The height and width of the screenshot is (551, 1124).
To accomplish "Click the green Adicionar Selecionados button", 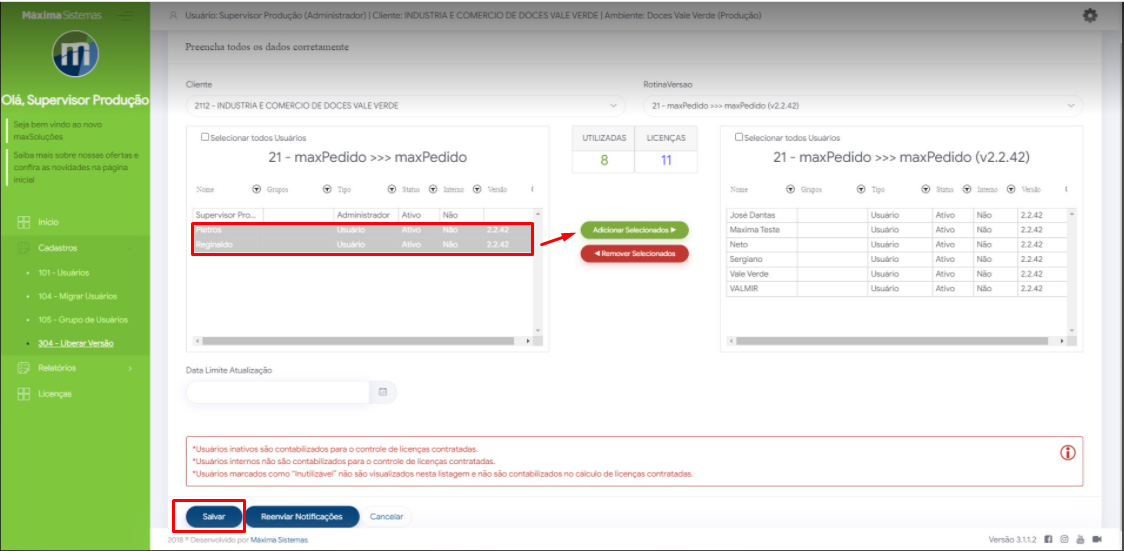I will 634,230.
